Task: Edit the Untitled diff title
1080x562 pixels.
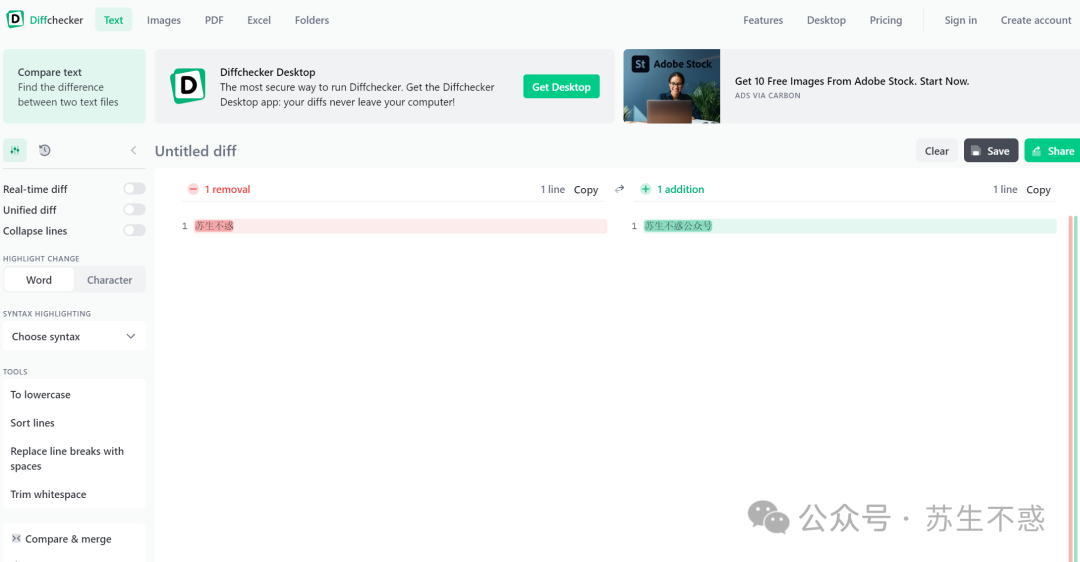Action: point(196,151)
